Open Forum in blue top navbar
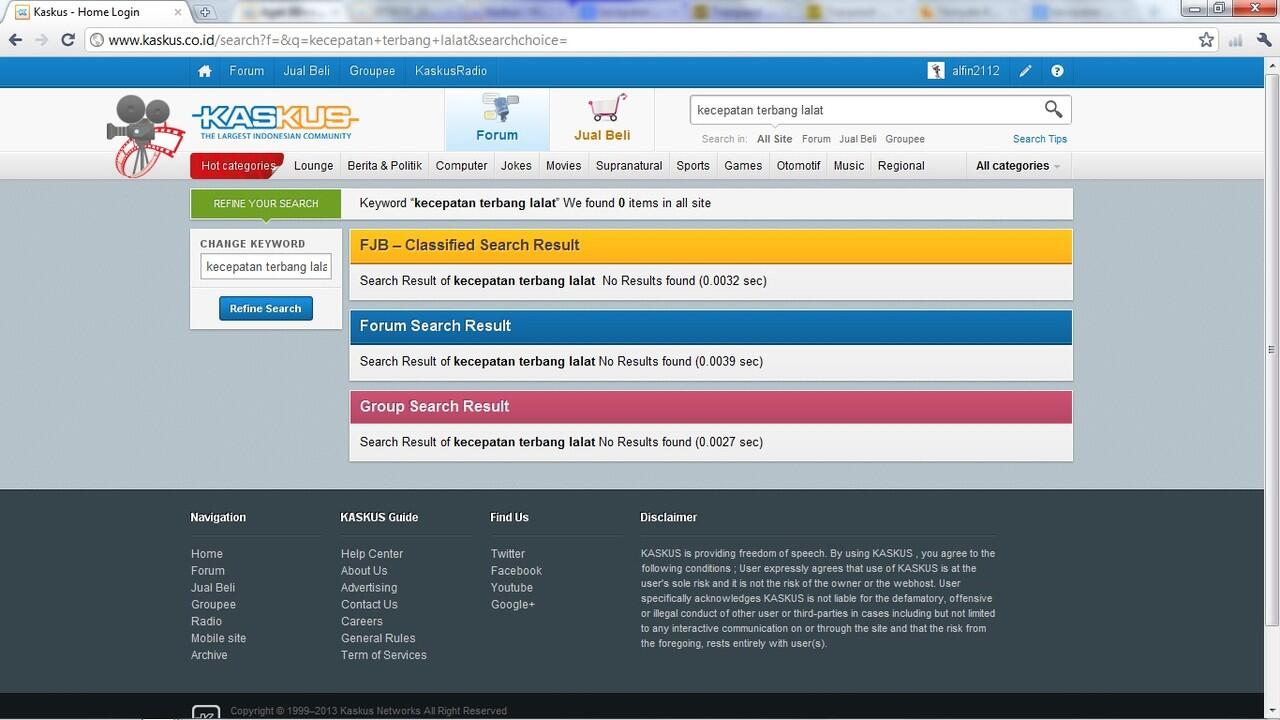This screenshot has width=1280, height=720. coord(246,71)
